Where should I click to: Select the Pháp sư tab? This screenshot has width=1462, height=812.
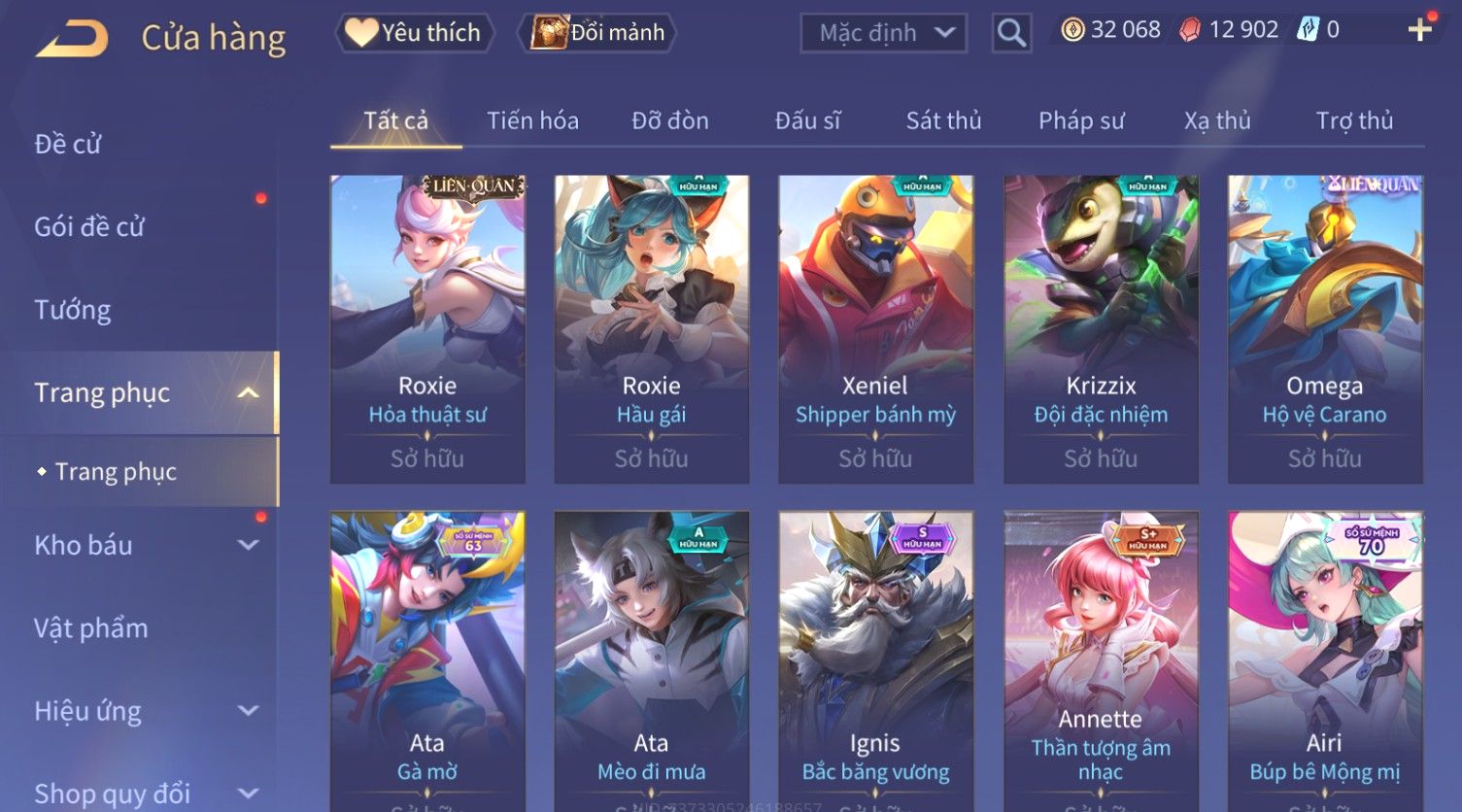click(1081, 120)
